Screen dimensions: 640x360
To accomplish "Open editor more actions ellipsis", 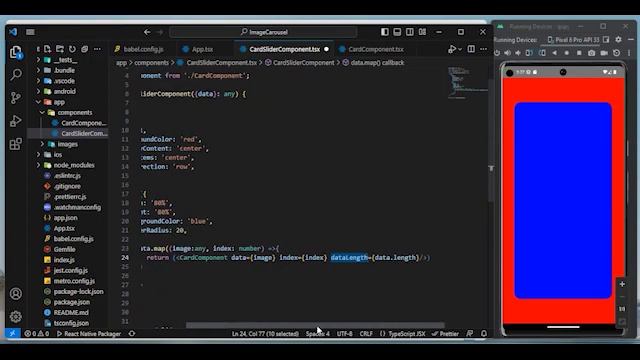I will click(x=483, y=49).
